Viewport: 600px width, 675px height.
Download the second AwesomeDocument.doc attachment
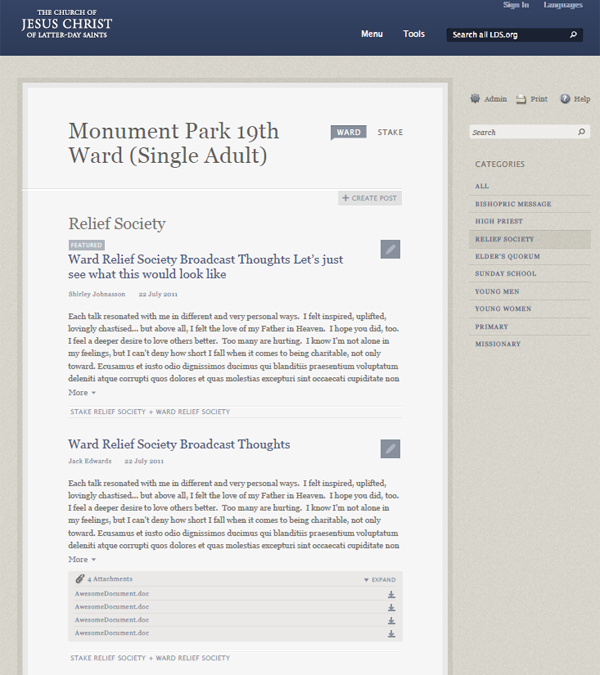click(x=391, y=607)
